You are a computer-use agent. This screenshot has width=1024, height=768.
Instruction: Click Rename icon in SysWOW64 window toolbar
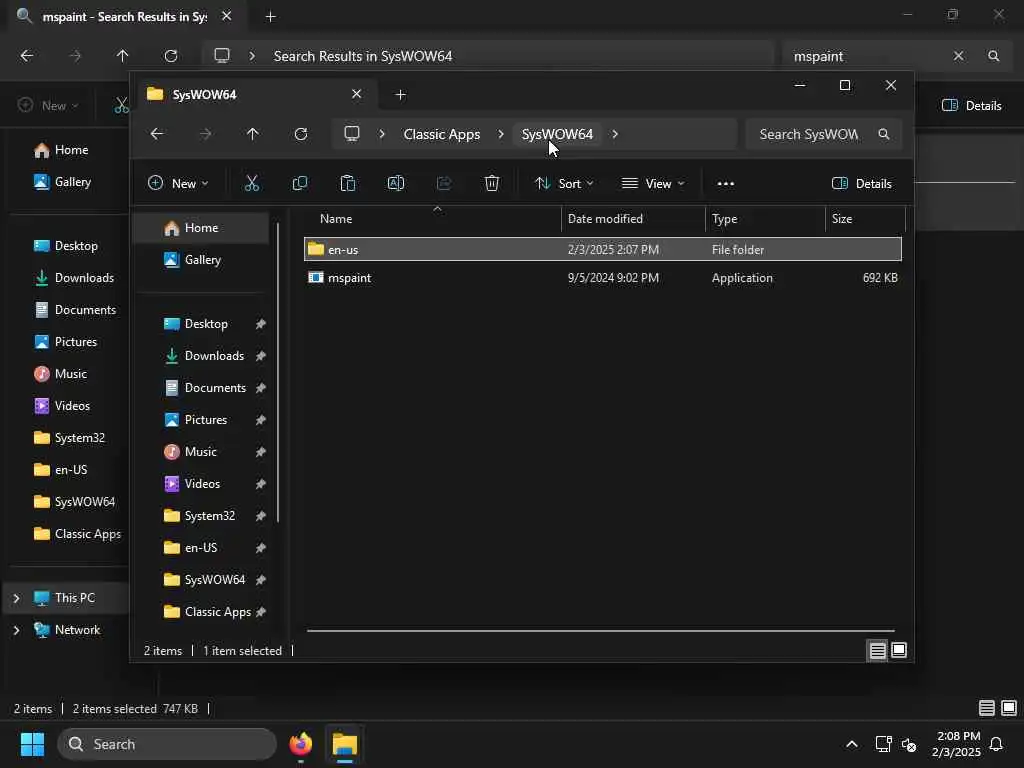tap(396, 184)
